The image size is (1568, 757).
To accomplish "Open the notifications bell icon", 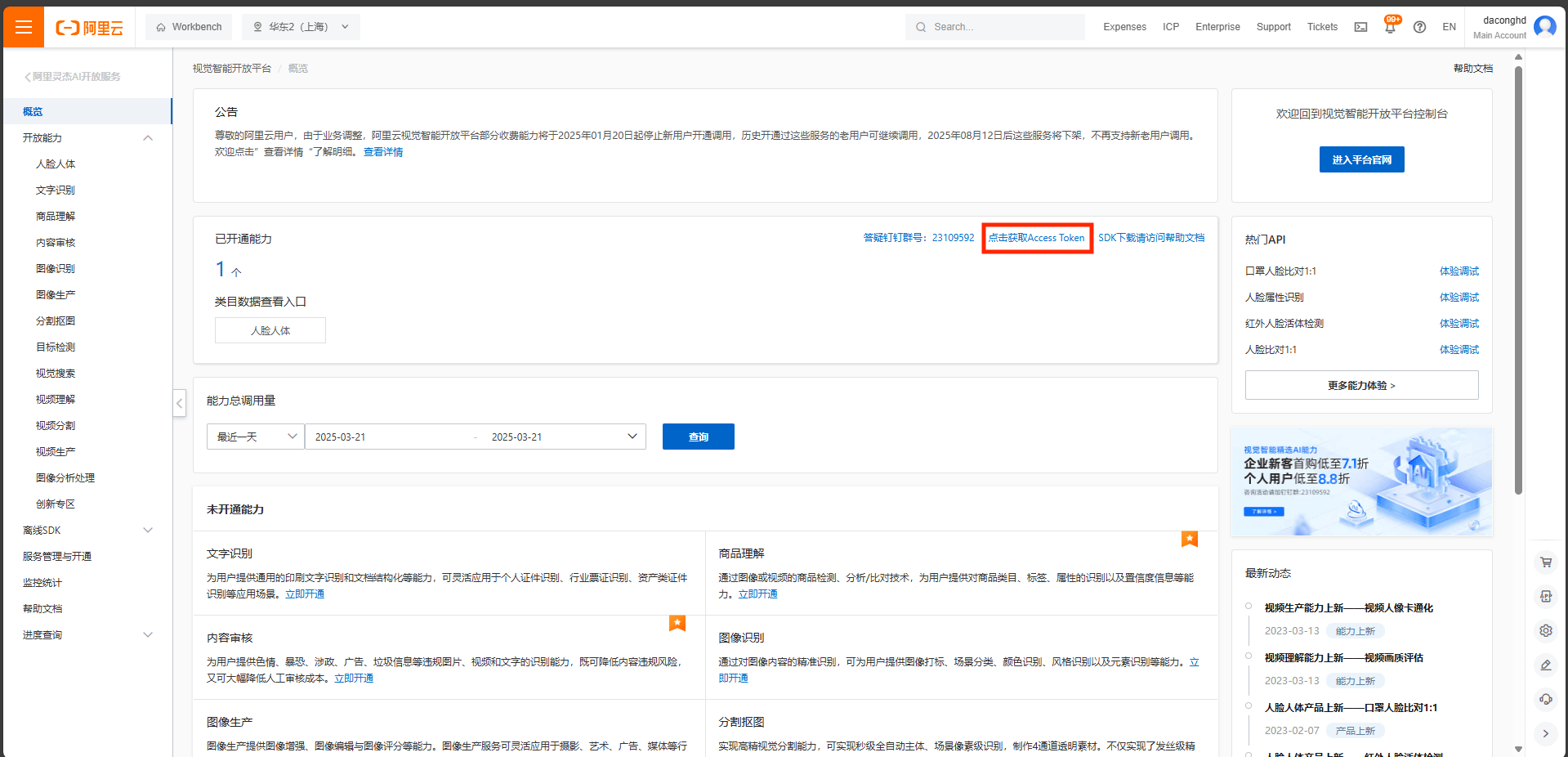I will pos(1390,26).
